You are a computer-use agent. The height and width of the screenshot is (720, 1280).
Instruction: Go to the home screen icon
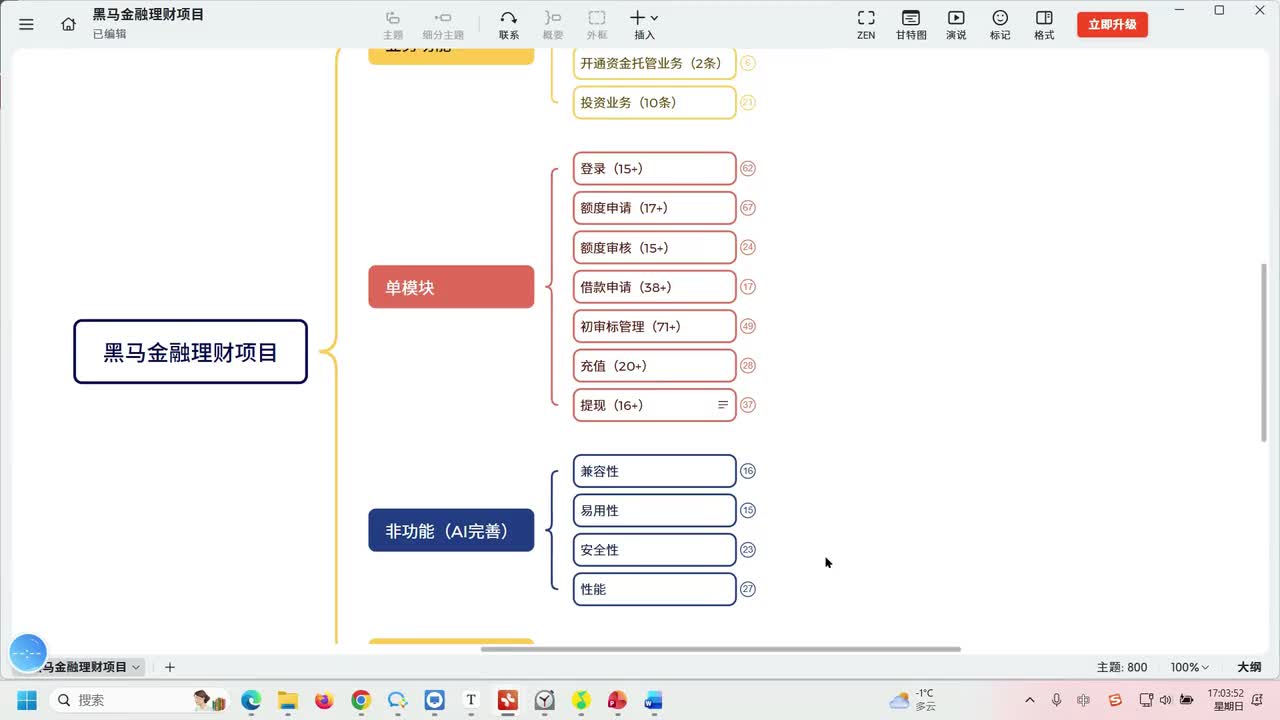pos(68,24)
